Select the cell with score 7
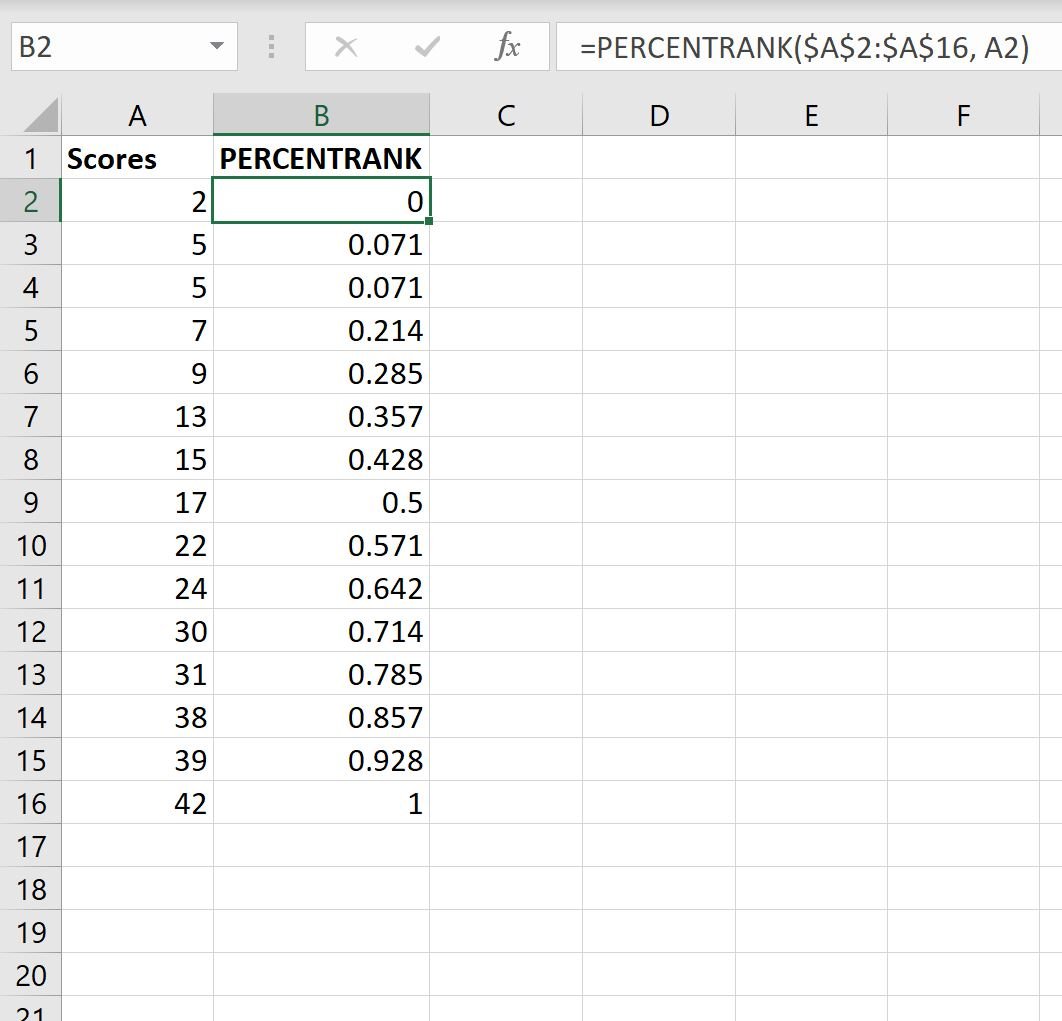This screenshot has width=1062, height=1021. [x=137, y=330]
